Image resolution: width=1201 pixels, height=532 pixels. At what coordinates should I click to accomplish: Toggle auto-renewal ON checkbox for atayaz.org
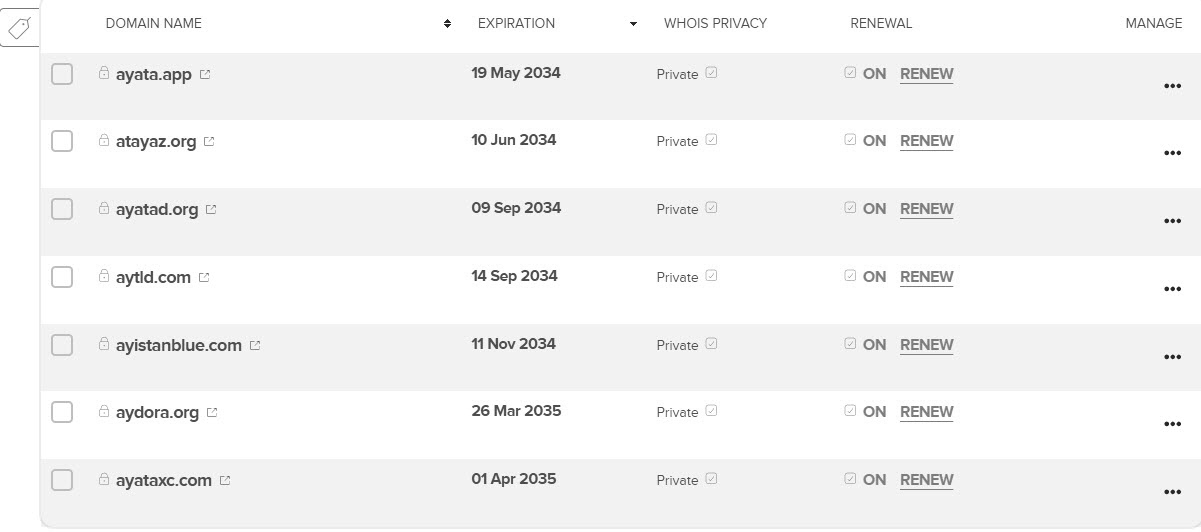click(850, 140)
